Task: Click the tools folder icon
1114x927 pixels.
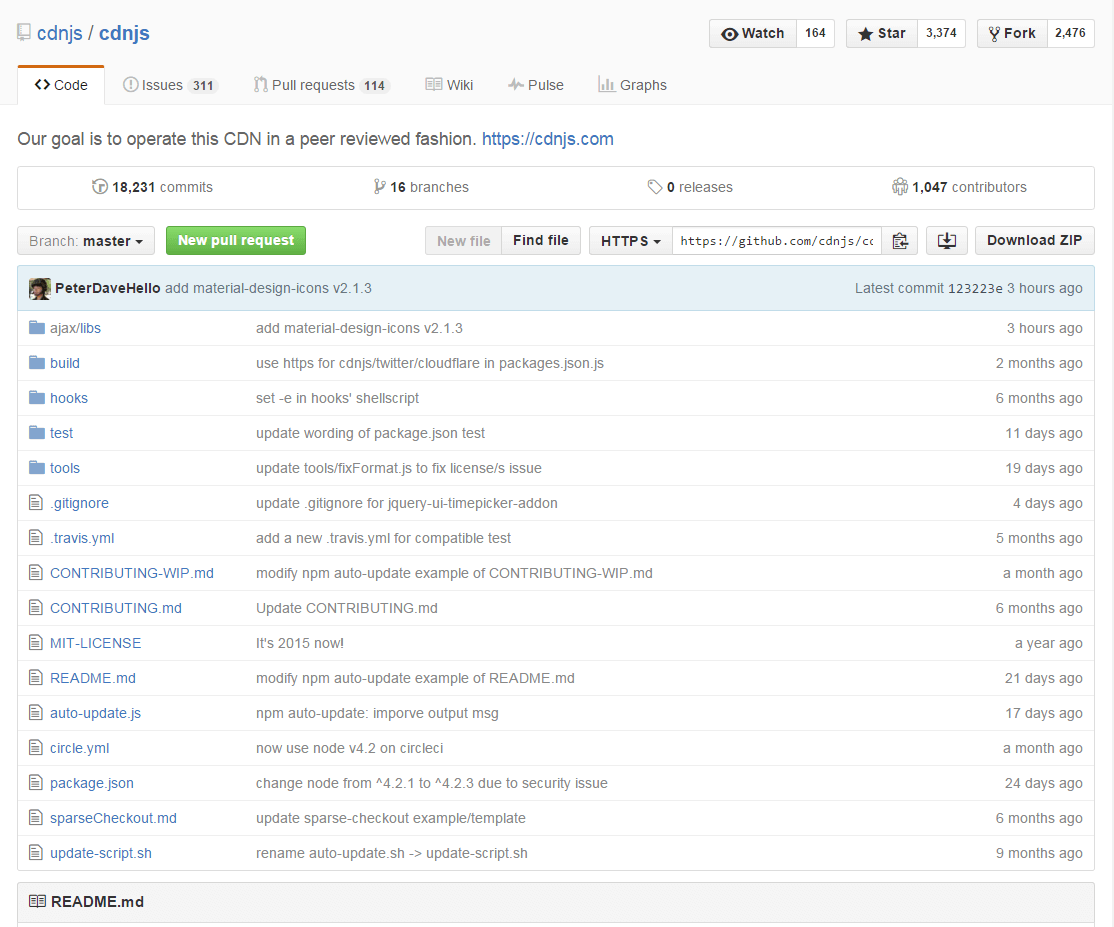Action: click(37, 467)
